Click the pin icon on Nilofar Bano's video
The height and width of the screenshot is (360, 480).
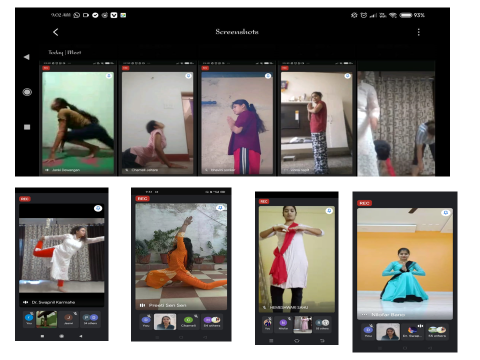click(x=446, y=213)
